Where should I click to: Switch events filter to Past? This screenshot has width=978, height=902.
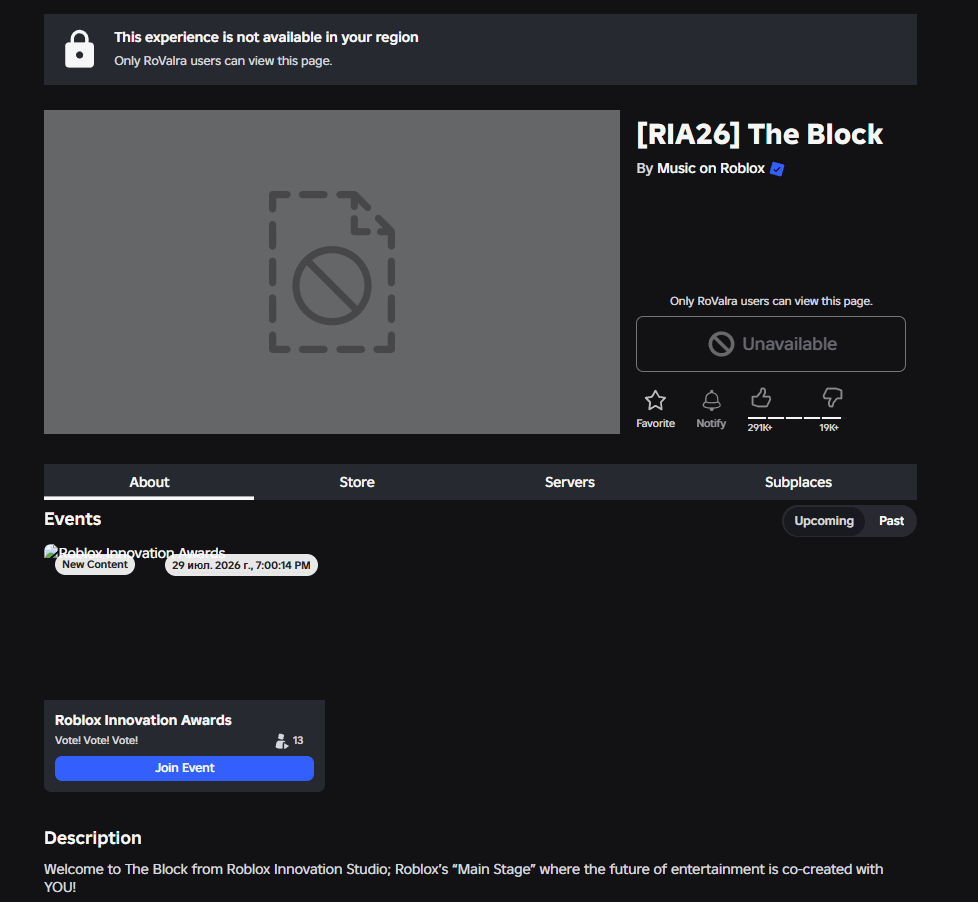coord(891,521)
